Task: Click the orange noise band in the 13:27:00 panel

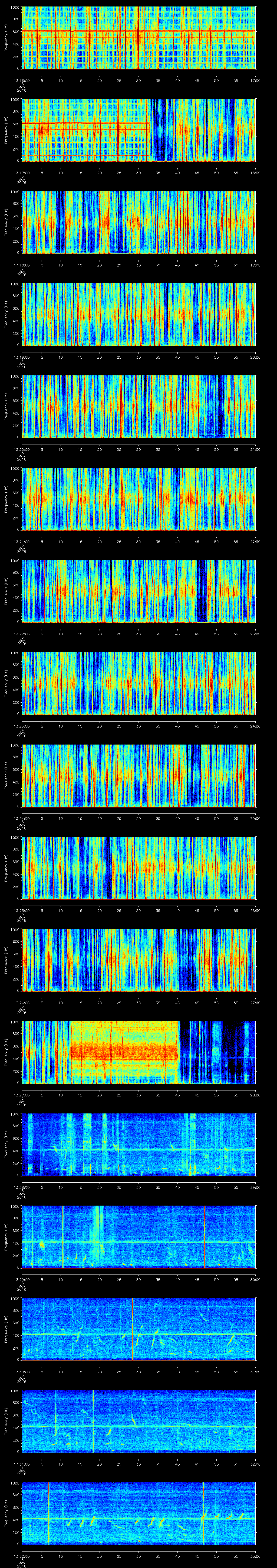Action: pos(124,1052)
